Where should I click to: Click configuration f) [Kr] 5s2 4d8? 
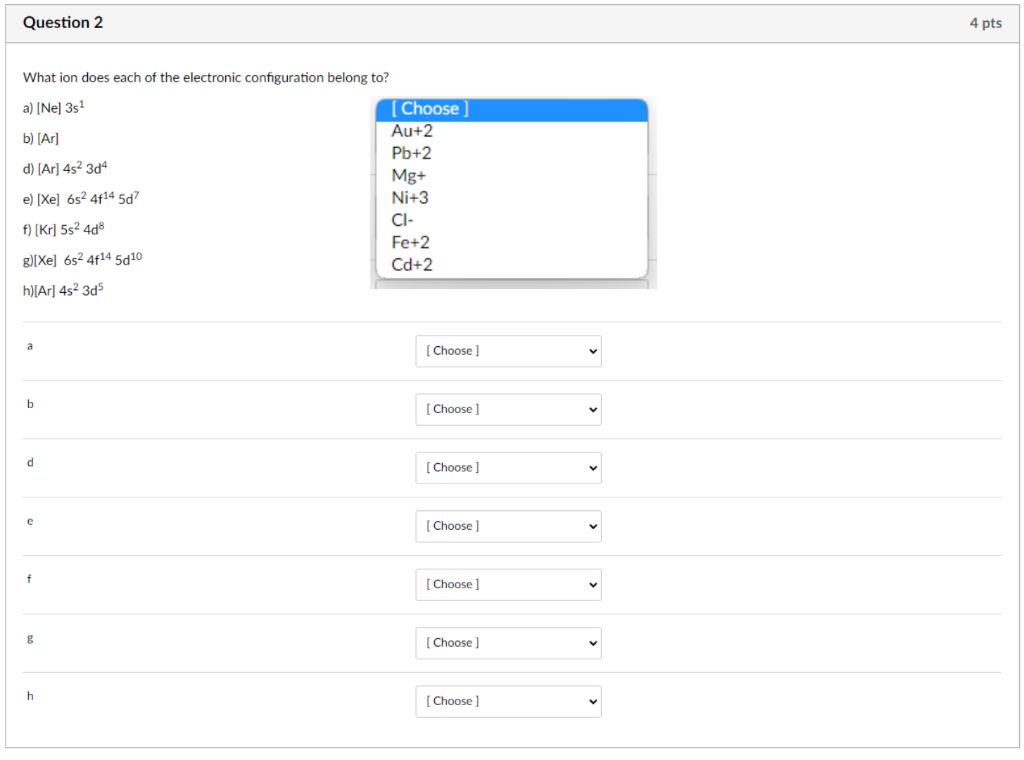pos(63,229)
